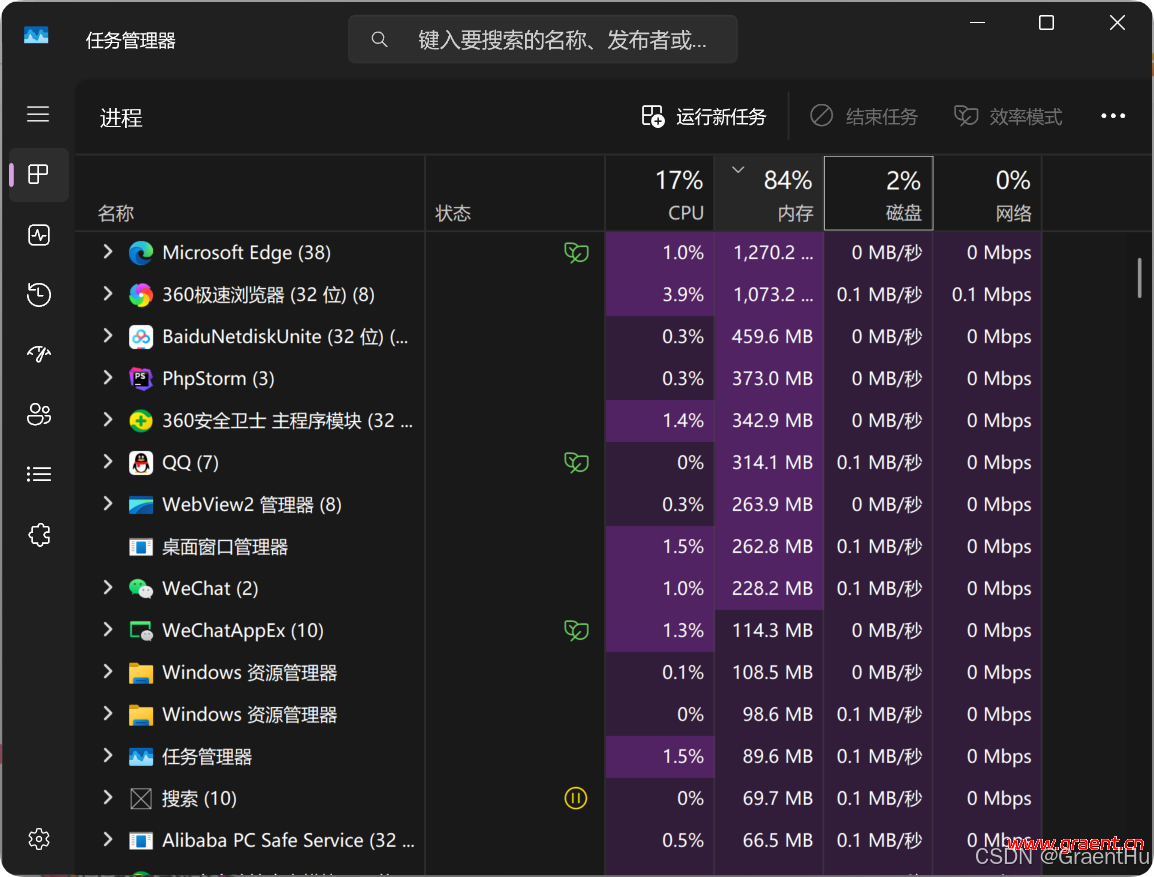Expand the WebView2 管理器 (8) group

pos(108,503)
